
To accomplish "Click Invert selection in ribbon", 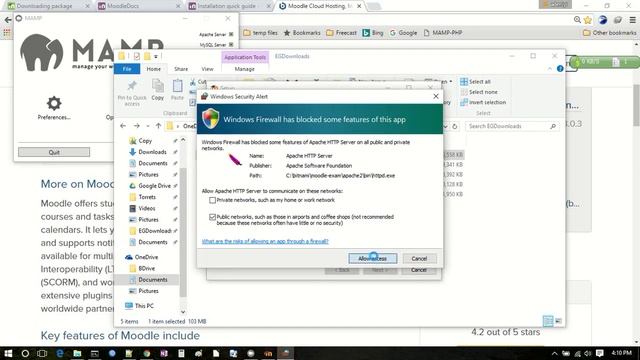I will point(483,102).
